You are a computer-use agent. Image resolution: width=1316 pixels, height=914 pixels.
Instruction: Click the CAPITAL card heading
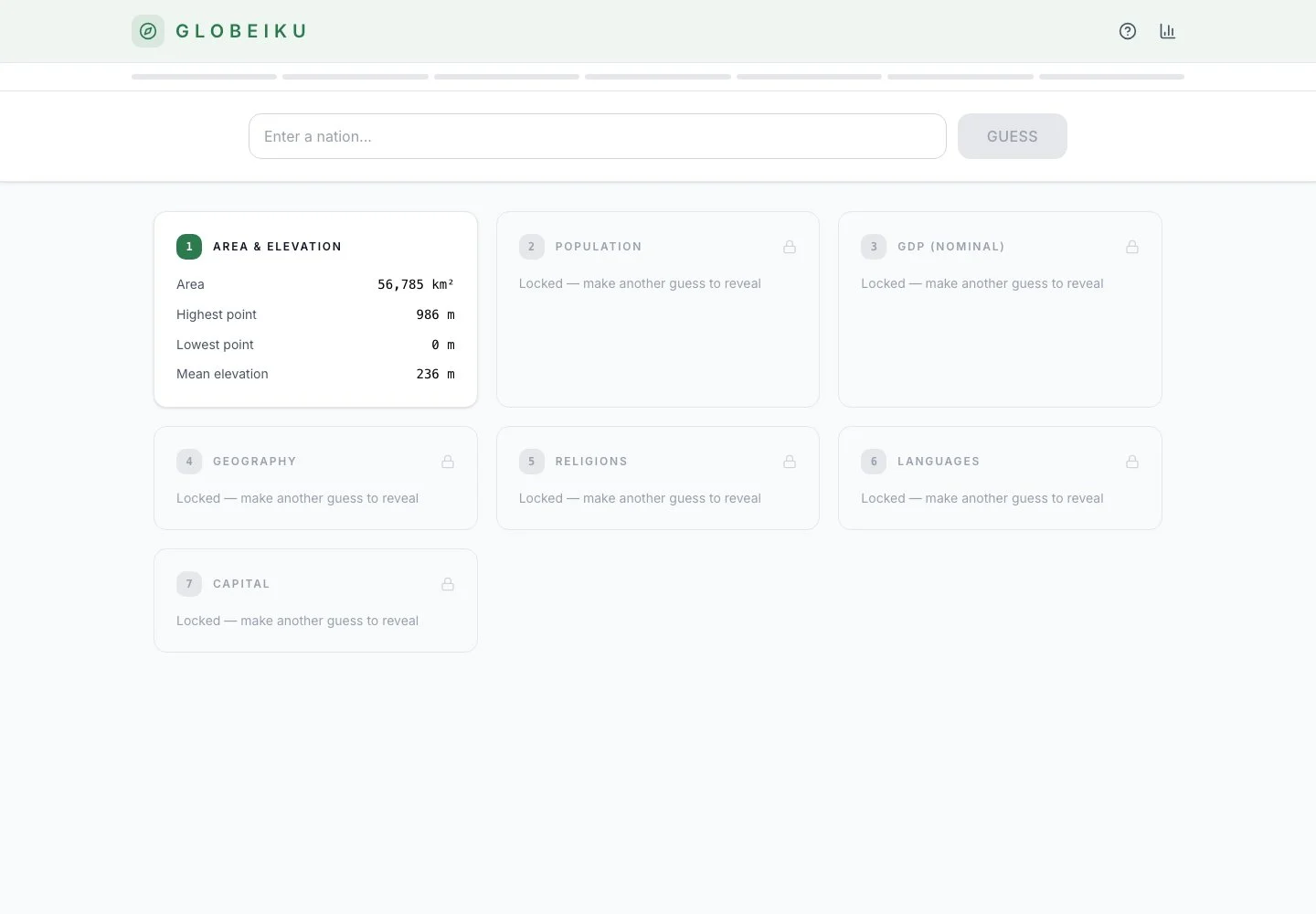coord(241,584)
